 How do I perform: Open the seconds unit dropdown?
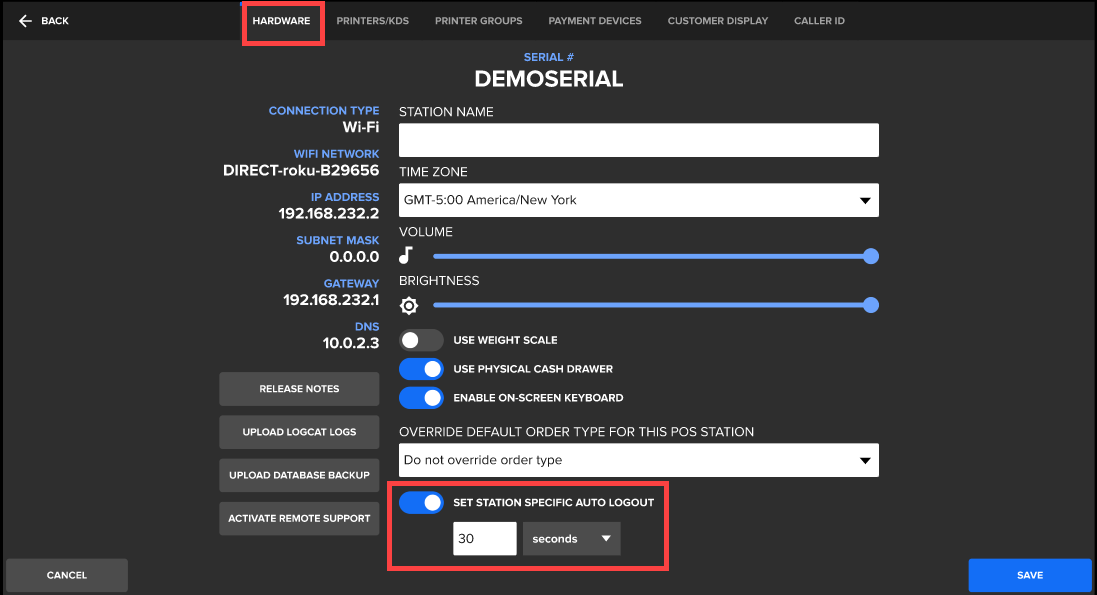pyautogui.click(x=571, y=539)
